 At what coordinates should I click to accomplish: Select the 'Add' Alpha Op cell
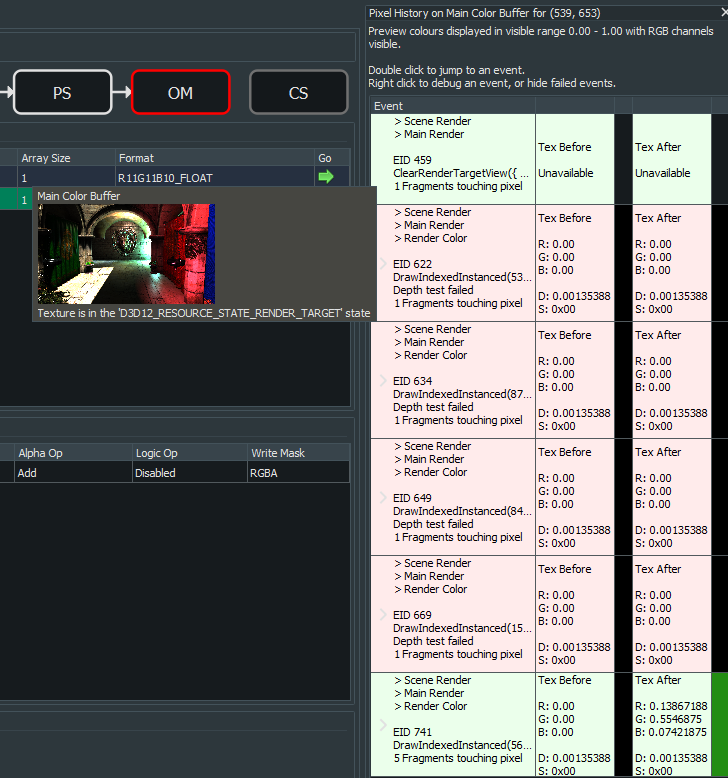click(x=73, y=473)
